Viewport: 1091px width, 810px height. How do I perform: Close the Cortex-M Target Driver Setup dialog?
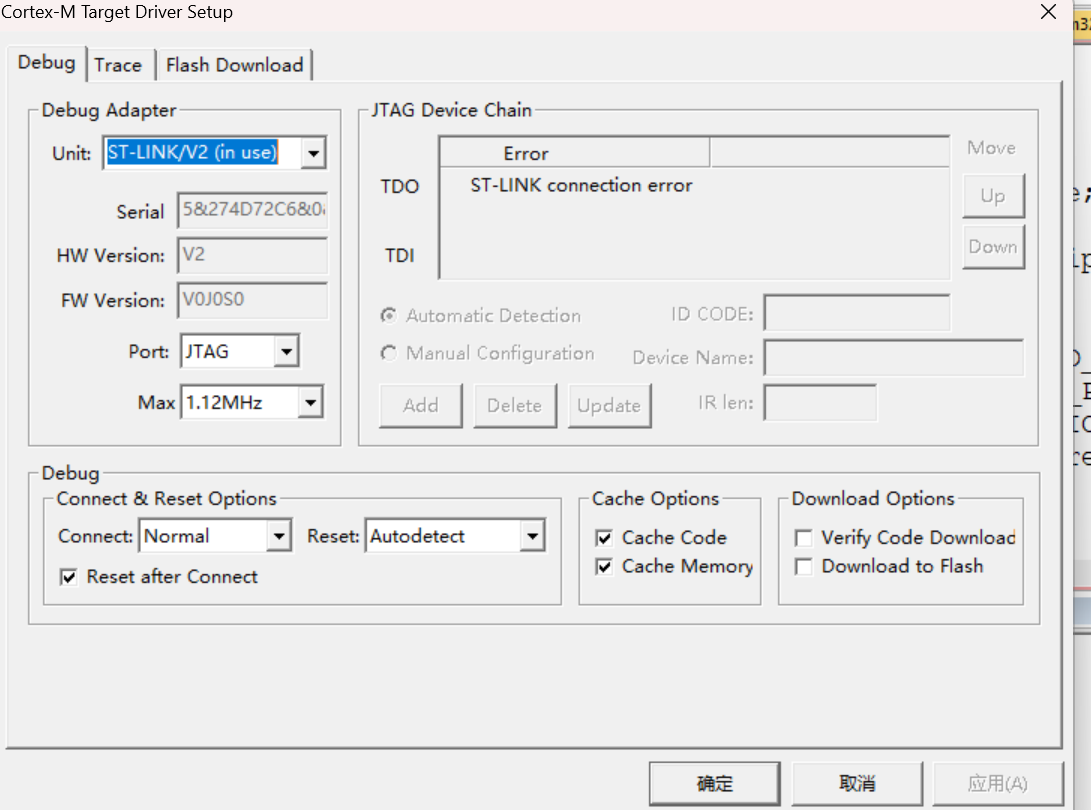[1049, 12]
